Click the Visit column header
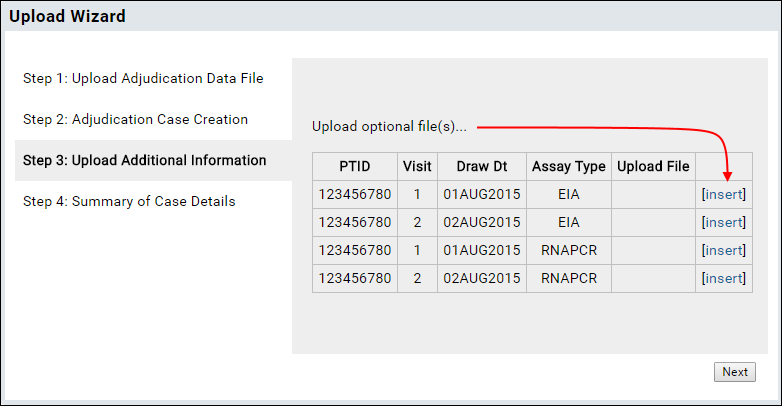This screenshot has width=782, height=406. tap(417, 167)
